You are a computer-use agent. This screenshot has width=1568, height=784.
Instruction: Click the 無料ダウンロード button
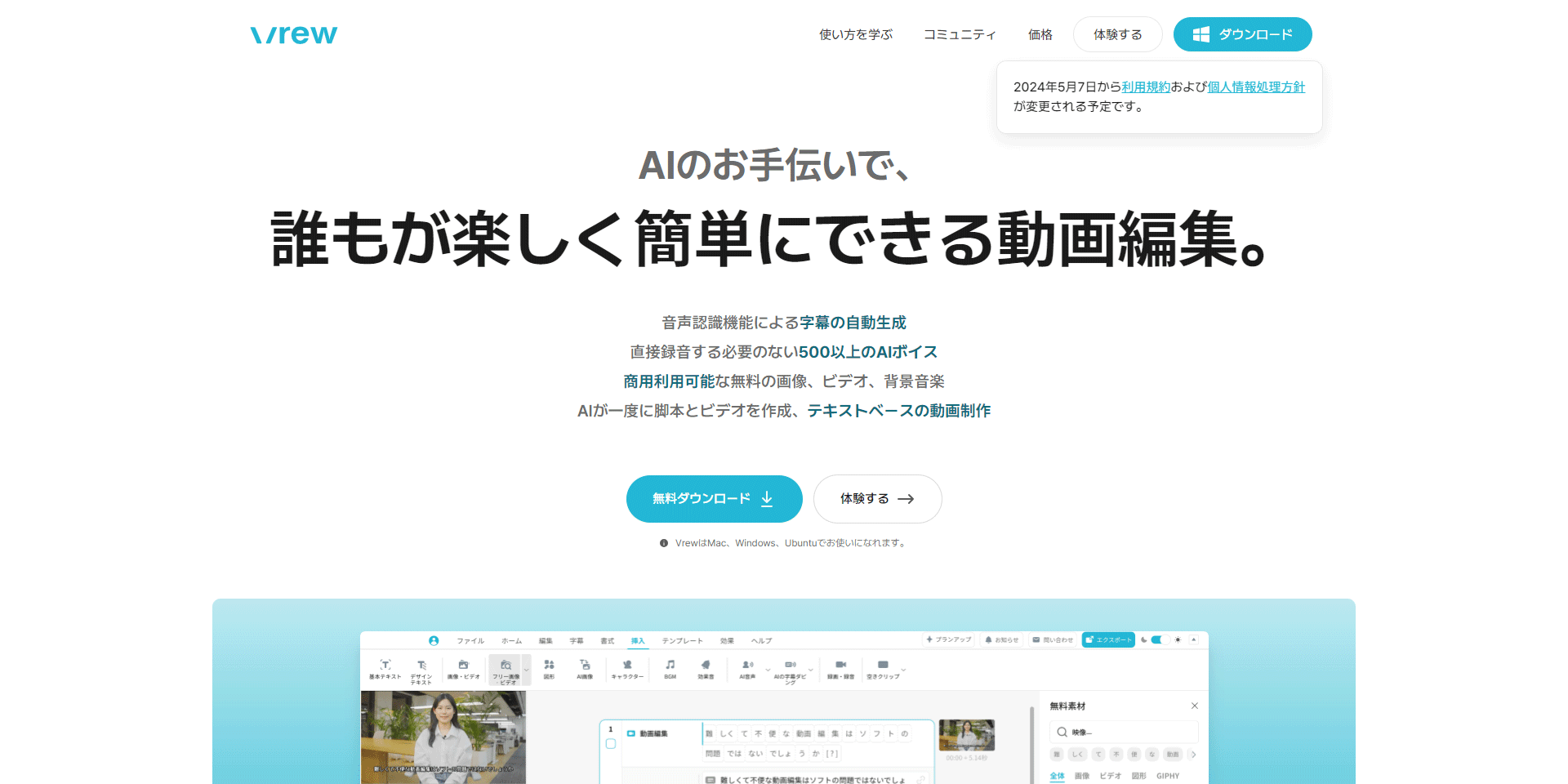click(x=714, y=499)
